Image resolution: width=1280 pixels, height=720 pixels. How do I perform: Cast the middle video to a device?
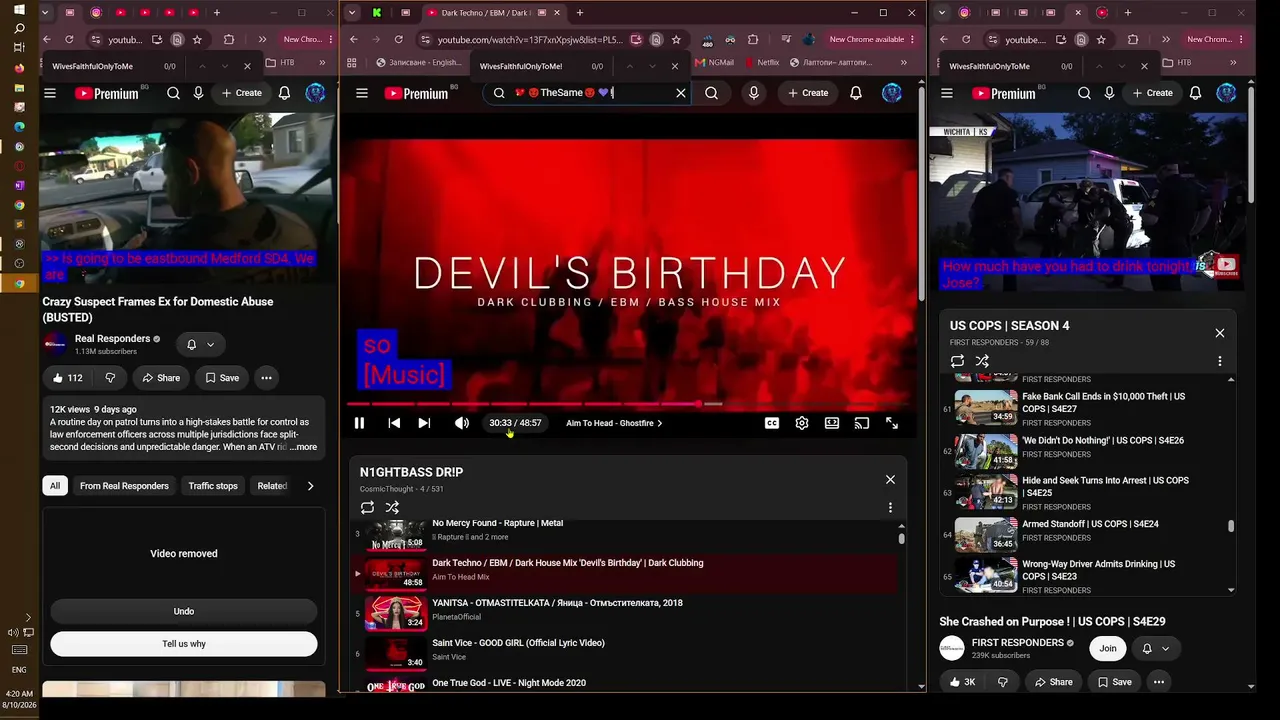(x=862, y=423)
